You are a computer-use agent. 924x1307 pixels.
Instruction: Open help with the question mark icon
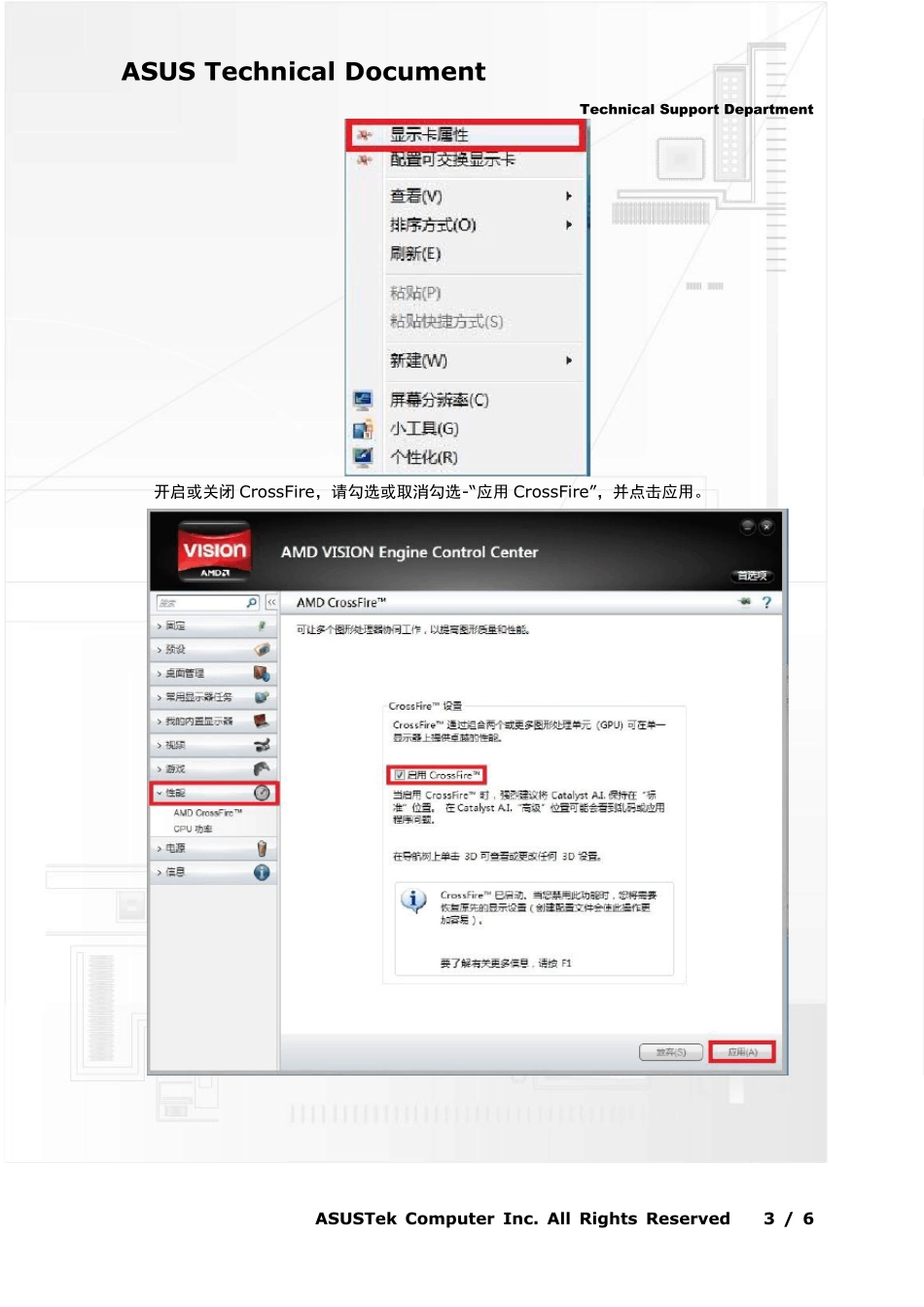coord(766,603)
